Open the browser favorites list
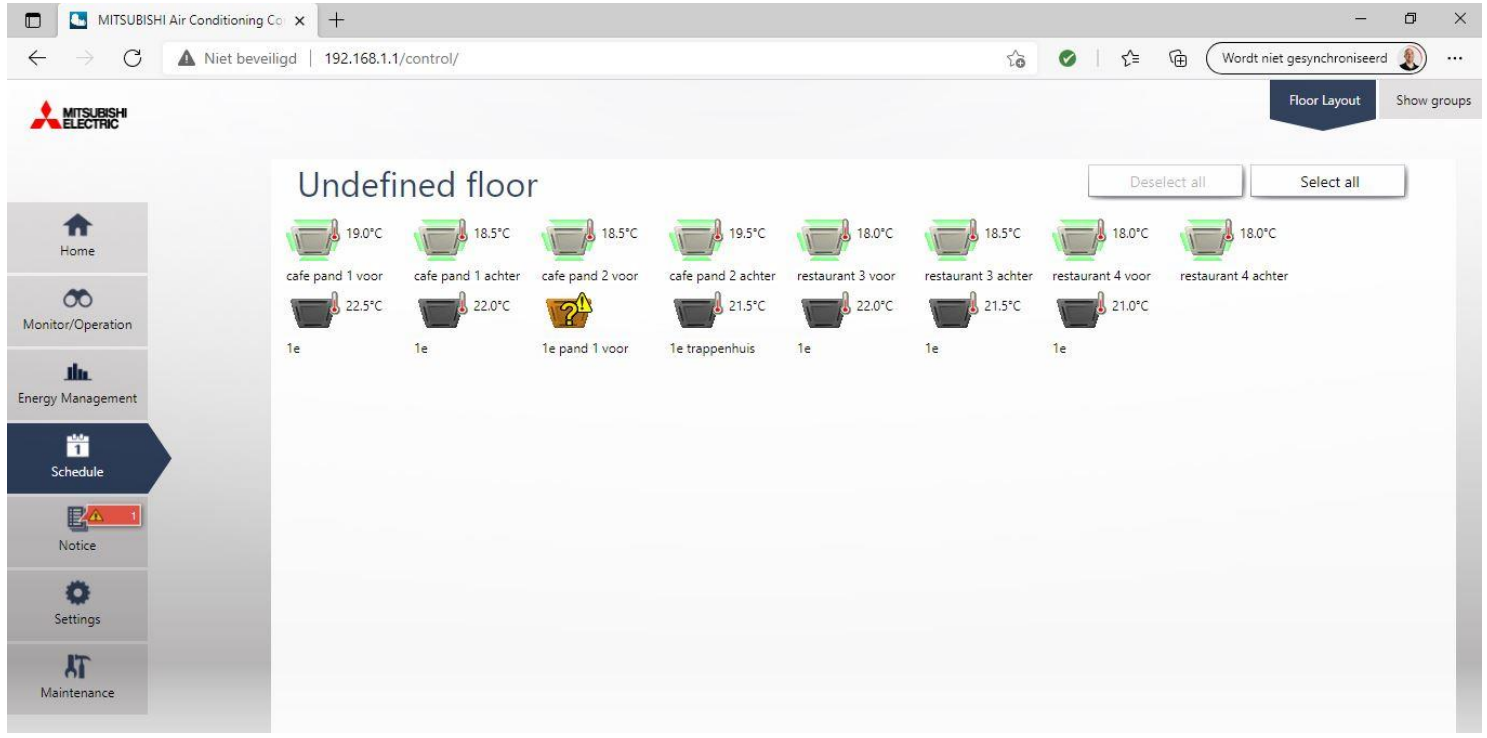The width and height of the screenshot is (1487, 738). coord(1120,58)
